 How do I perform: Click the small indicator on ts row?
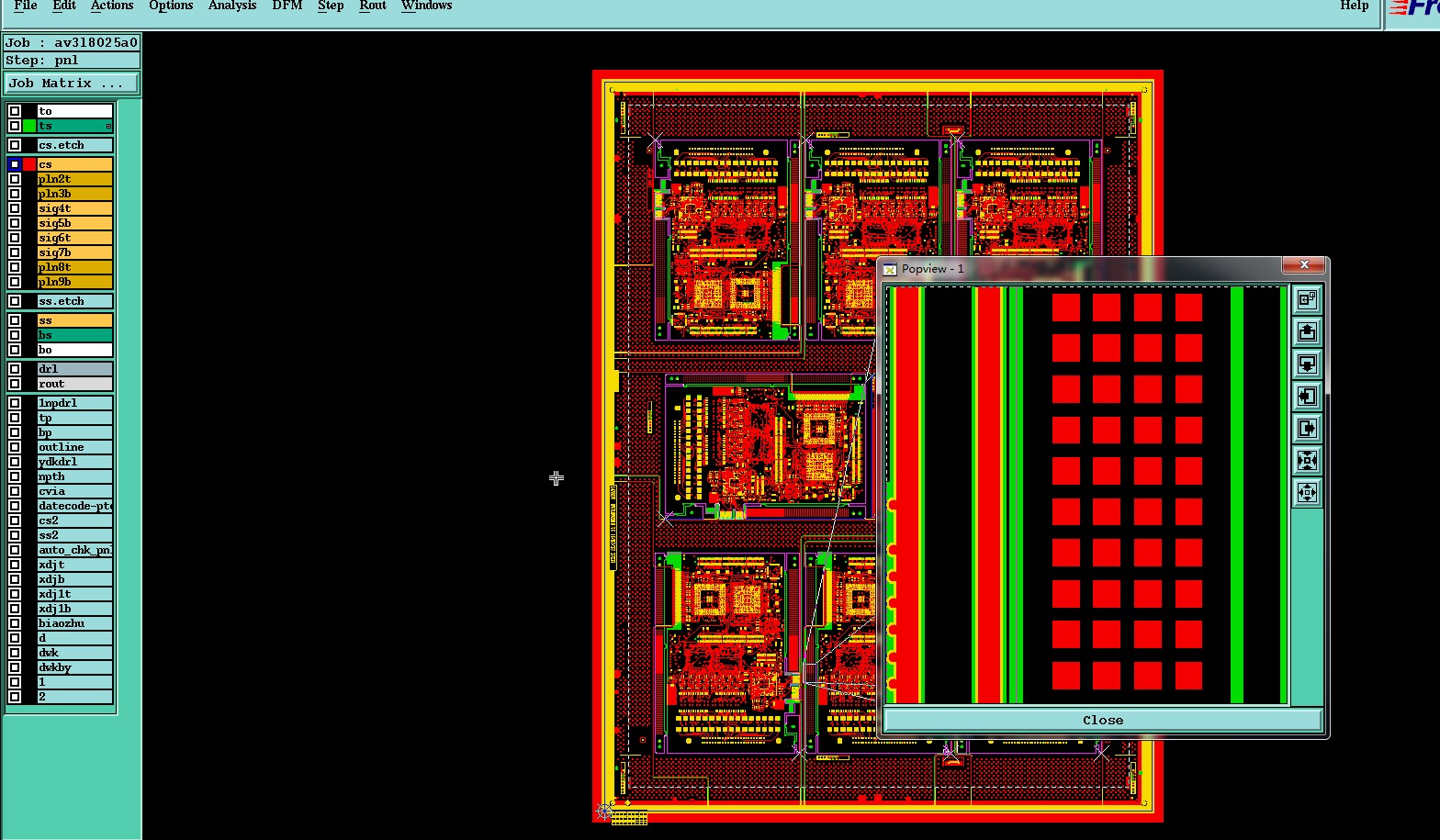pos(108,127)
